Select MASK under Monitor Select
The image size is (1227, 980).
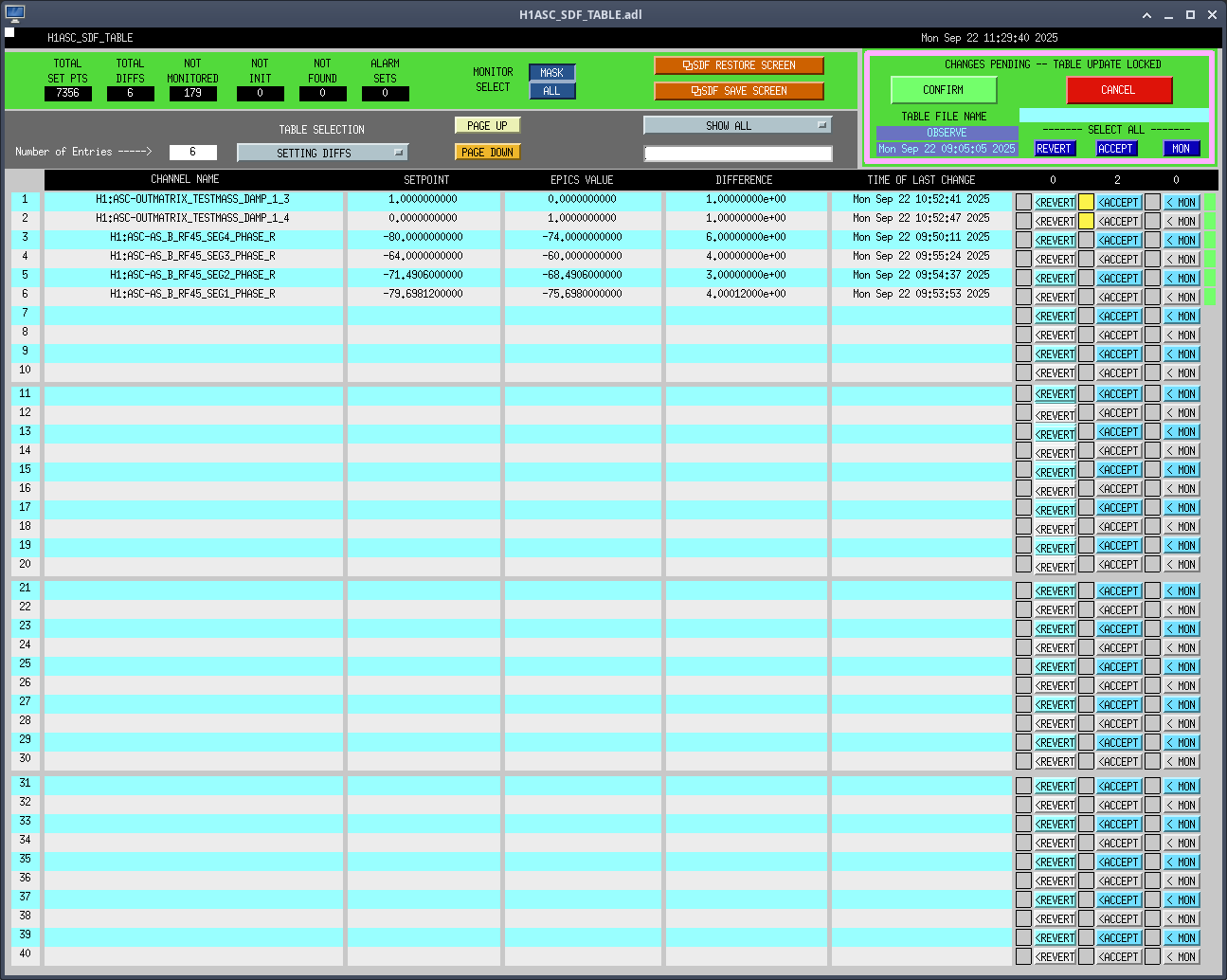pyautogui.click(x=551, y=73)
